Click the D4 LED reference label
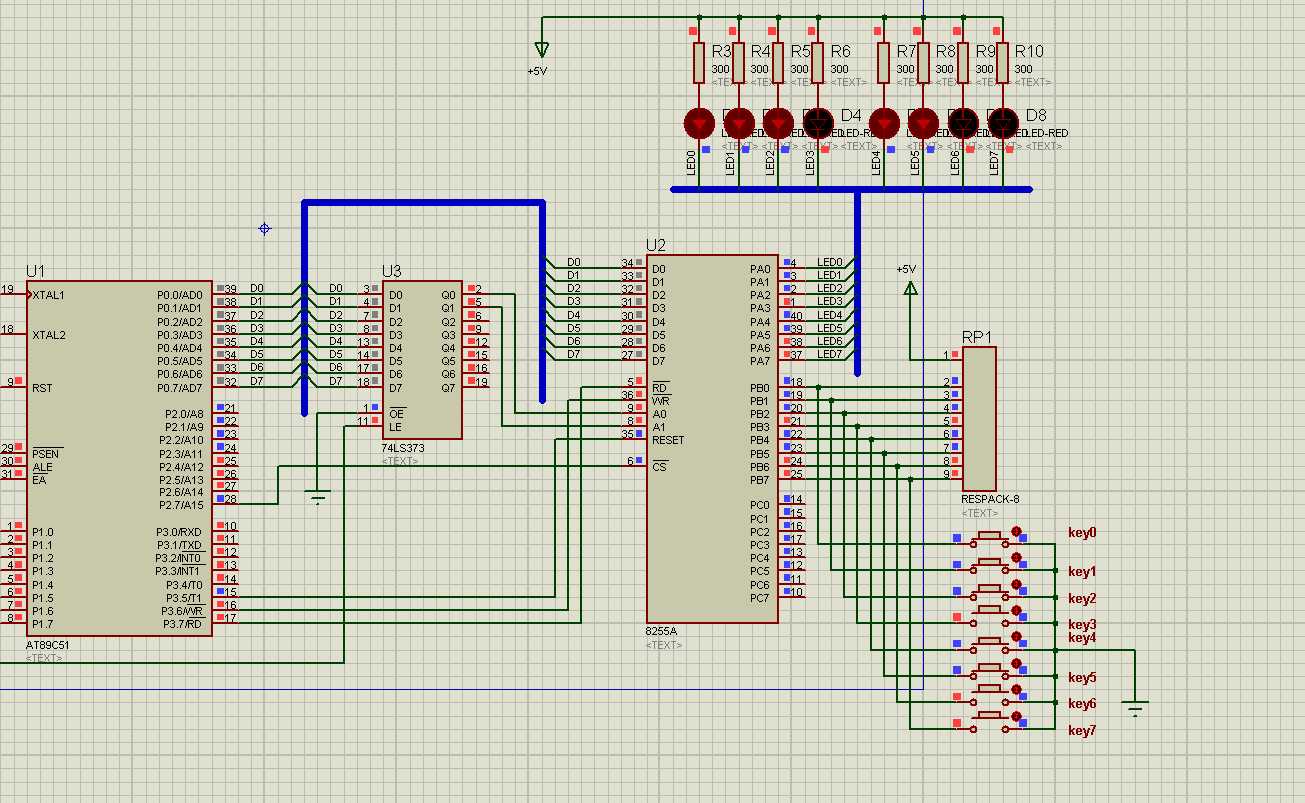Screen dimensions: 1305x803 coord(851,115)
